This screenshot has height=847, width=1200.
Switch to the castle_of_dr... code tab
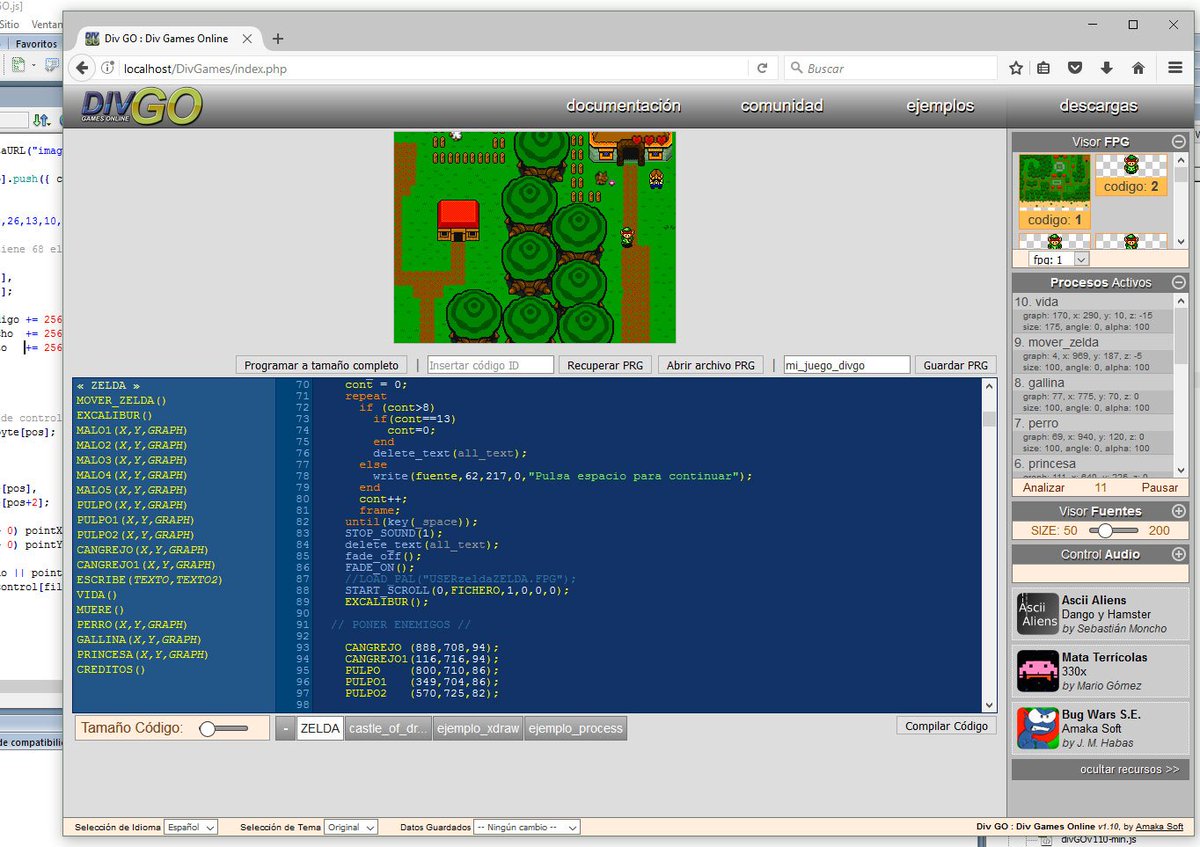click(x=388, y=728)
